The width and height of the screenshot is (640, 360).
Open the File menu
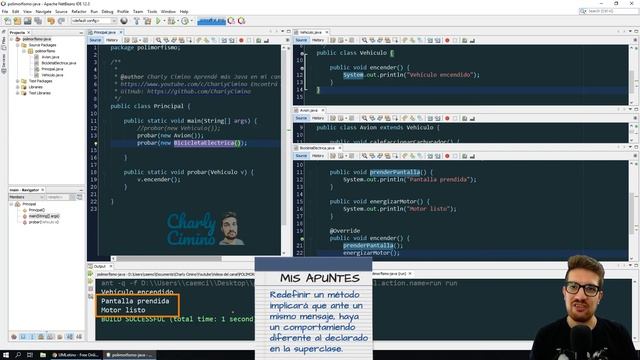[5, 11]
